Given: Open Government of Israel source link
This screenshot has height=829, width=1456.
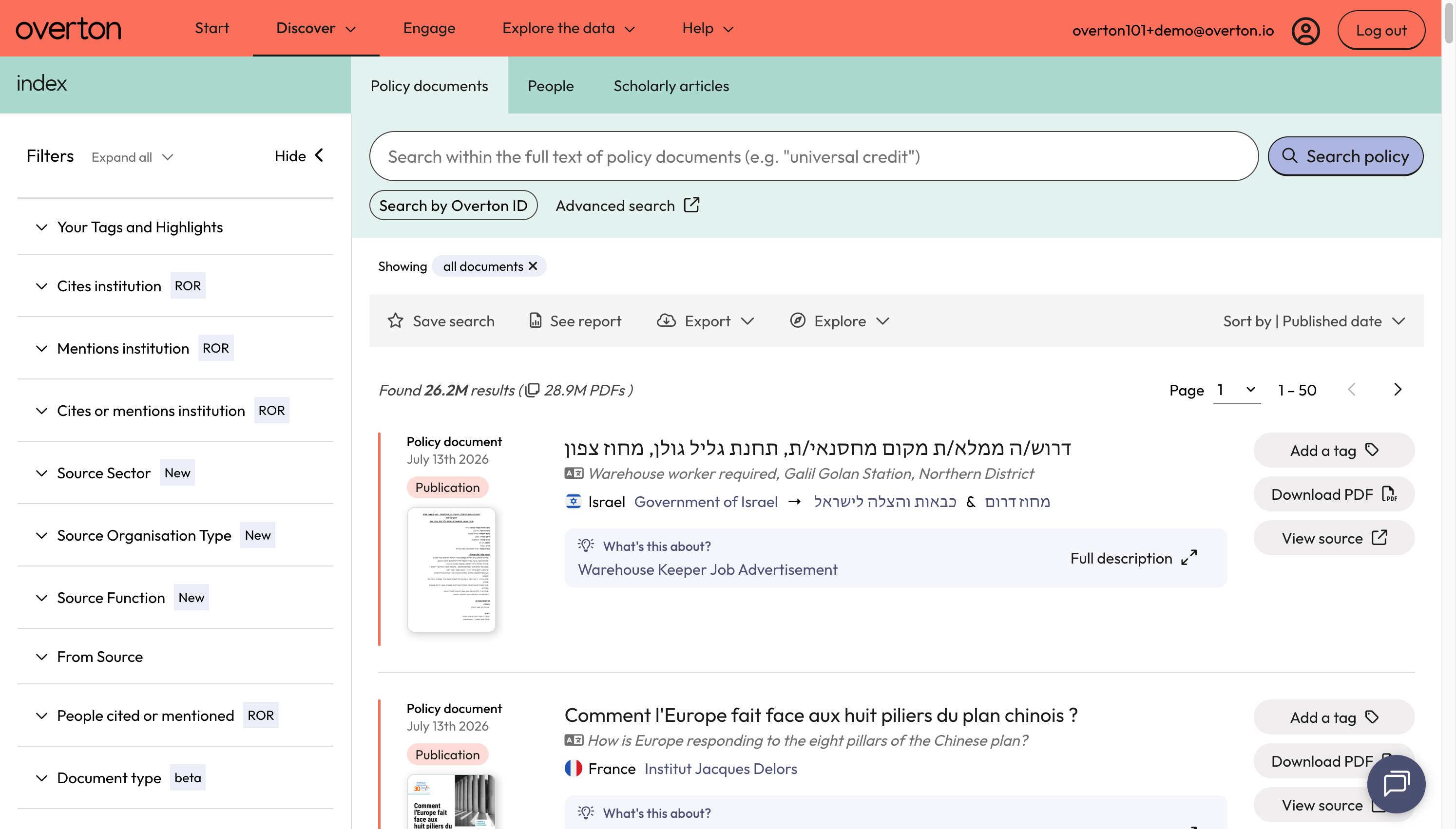Looking at the screenshot, I should 706,501.
